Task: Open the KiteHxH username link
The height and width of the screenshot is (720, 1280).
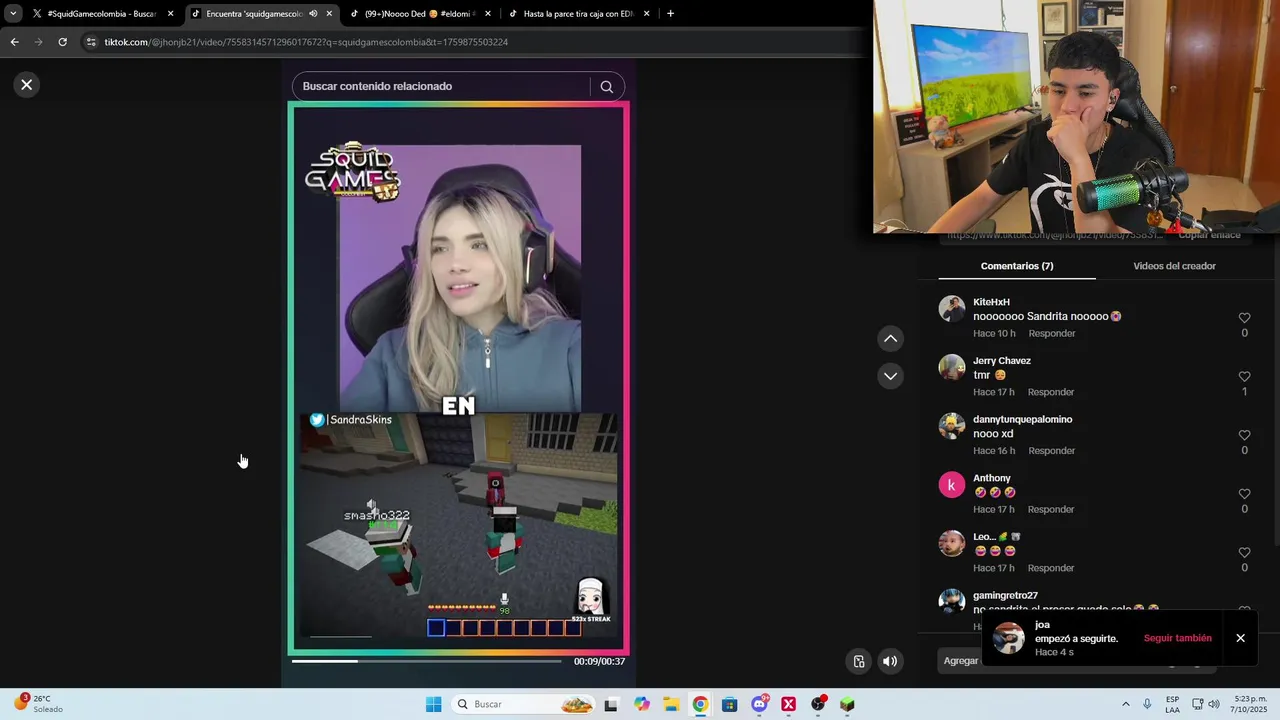Action: point(991,302)
